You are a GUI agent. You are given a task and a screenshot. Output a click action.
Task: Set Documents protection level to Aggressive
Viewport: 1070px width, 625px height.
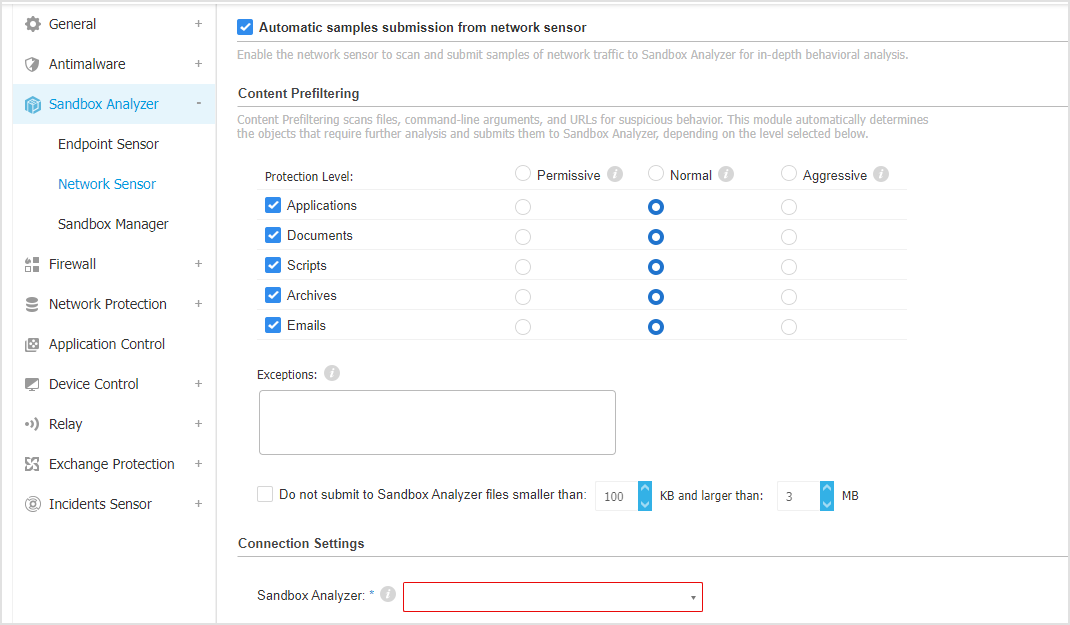[x=788, y=236]
